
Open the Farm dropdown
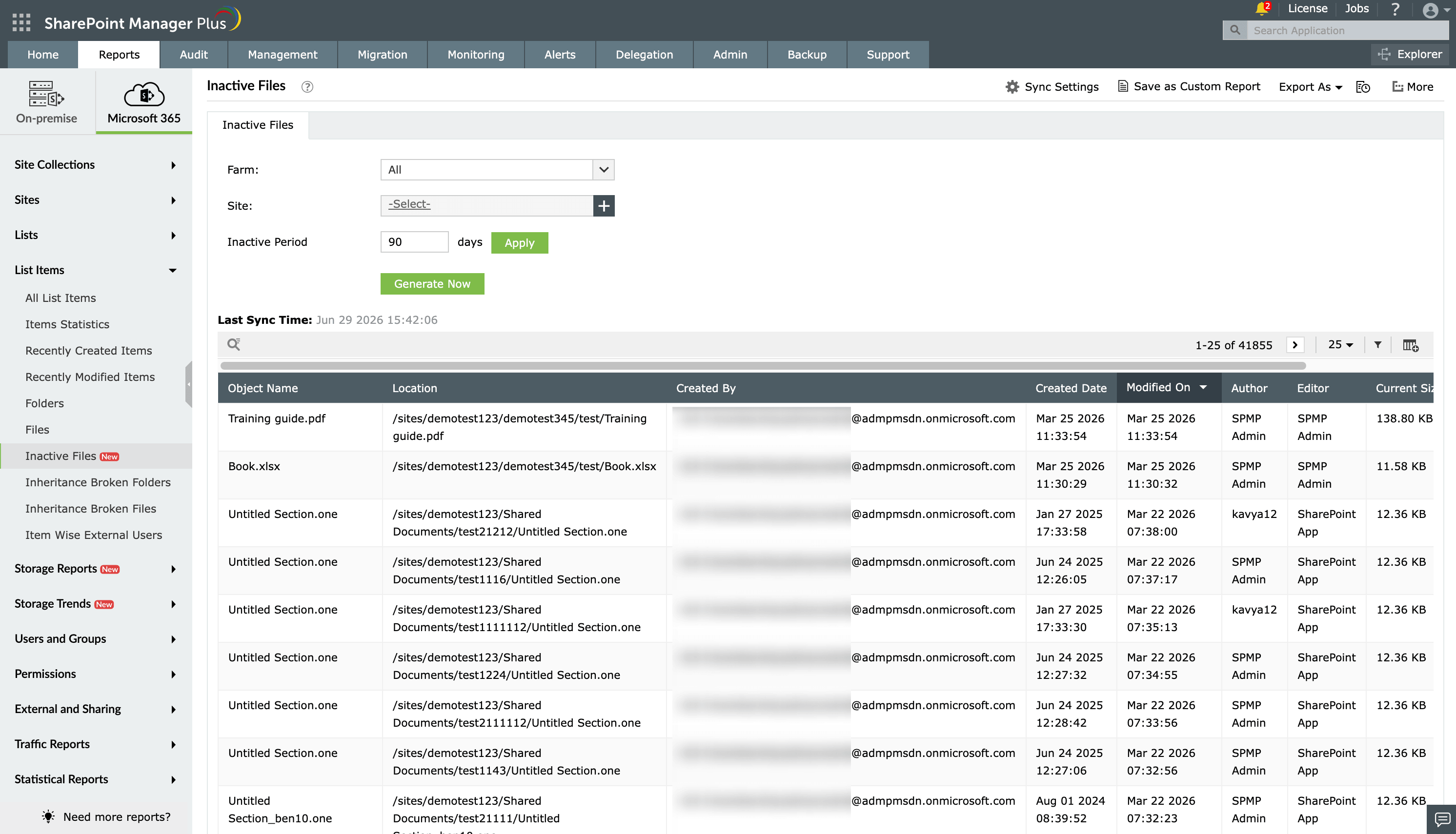click(x=497, y=170)
